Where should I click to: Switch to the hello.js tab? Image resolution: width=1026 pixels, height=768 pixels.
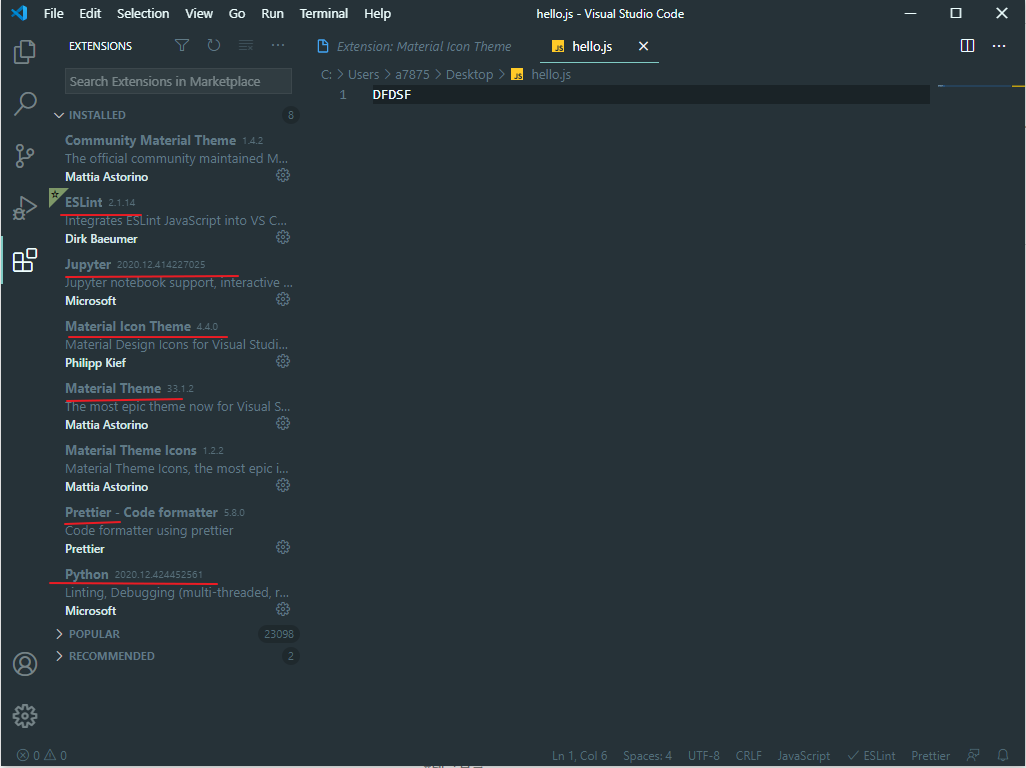coord(592,46)
